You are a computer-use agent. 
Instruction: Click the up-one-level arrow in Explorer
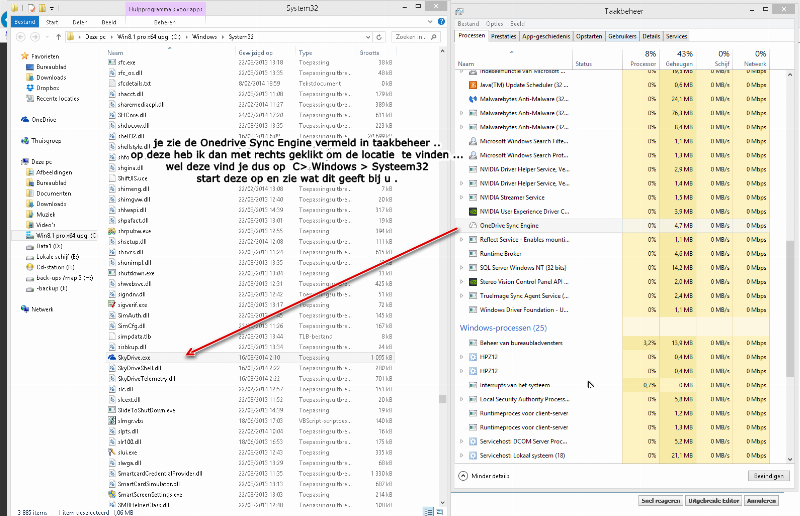[58, 37]
